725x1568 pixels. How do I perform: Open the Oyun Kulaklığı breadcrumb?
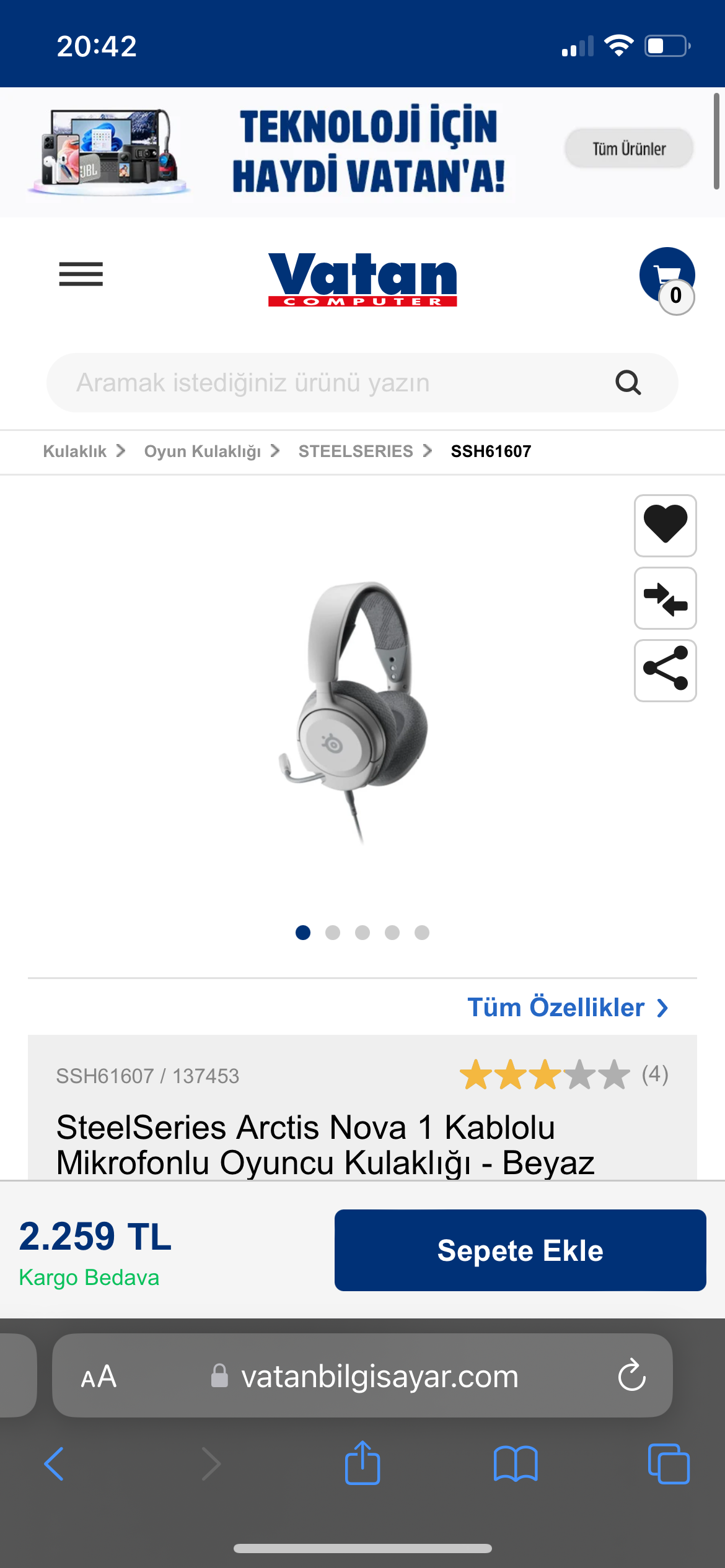pos(203,451)
